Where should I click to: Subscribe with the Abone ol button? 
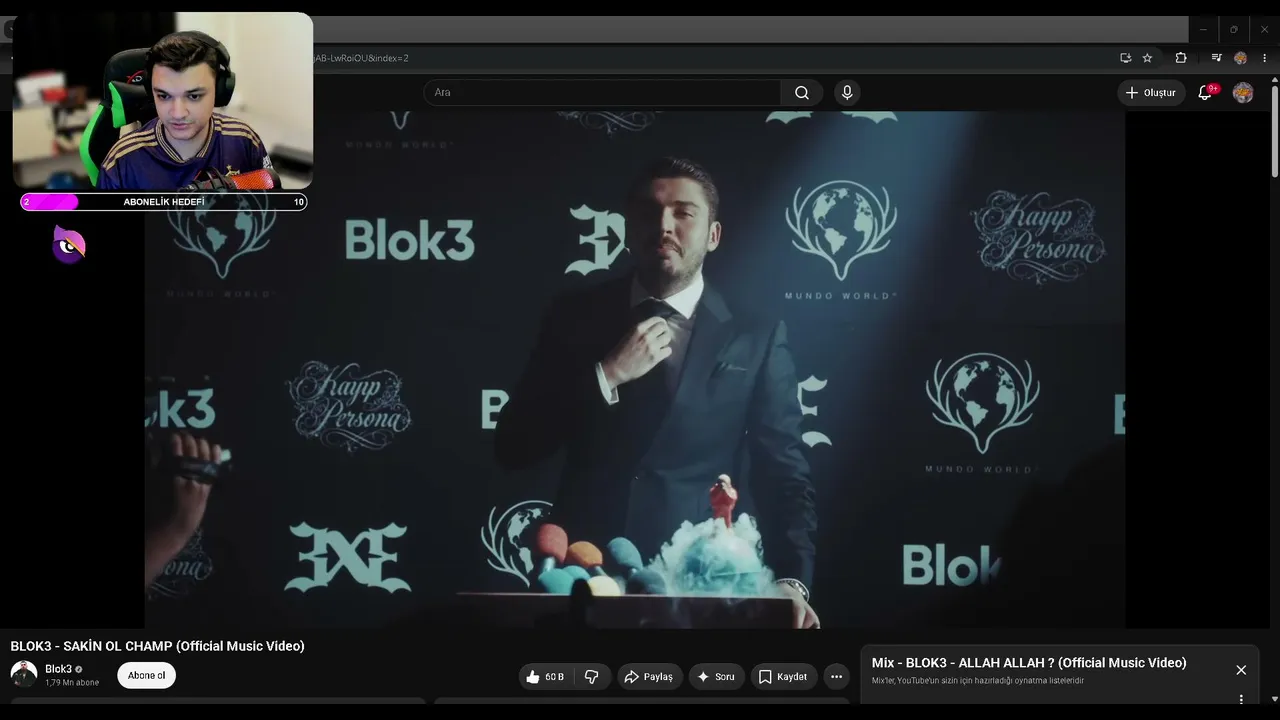(x=146, y=675)
